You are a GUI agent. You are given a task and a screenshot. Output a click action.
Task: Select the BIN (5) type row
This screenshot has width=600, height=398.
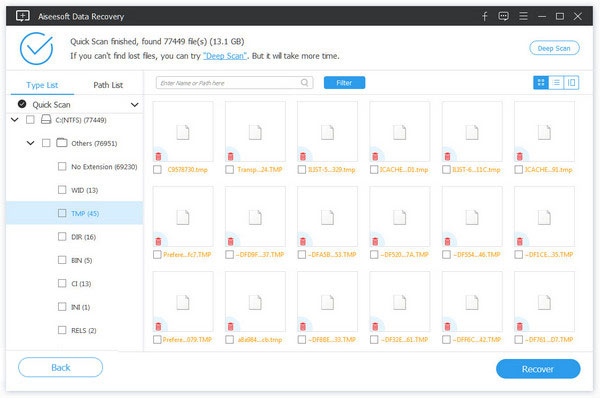[x=75, y=260]
